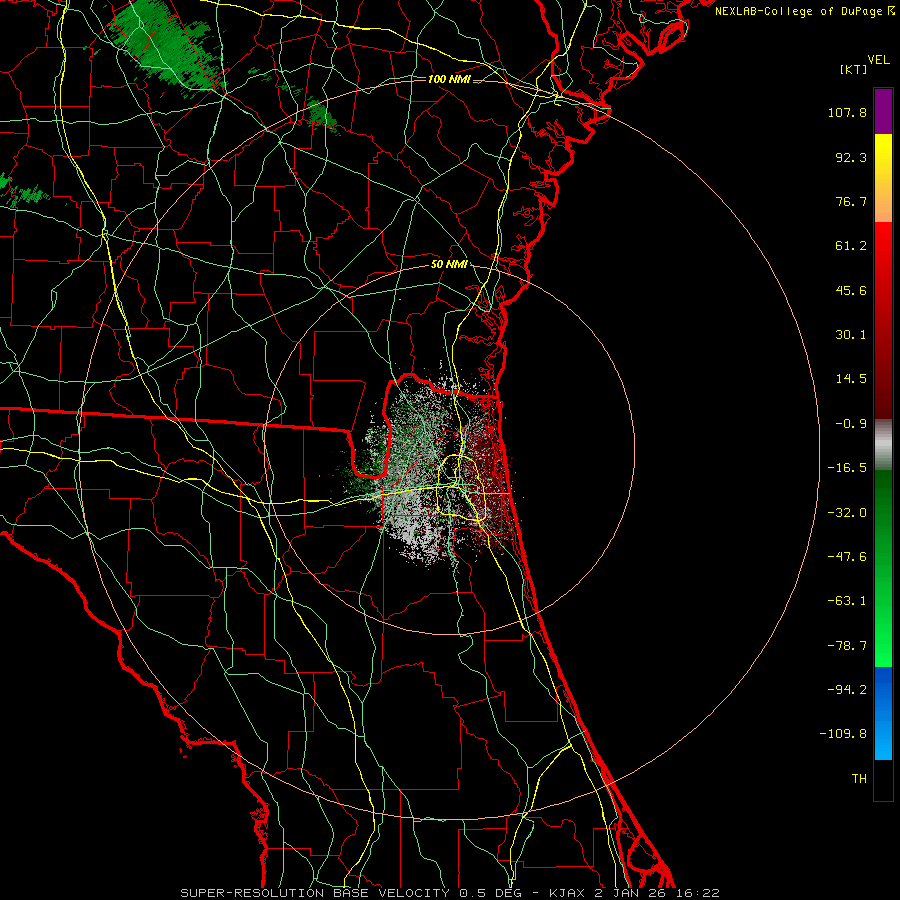Click the gray near-zero segment of the color bar
900x900 pixels.
pyautogui.click(x=883, y=443)
